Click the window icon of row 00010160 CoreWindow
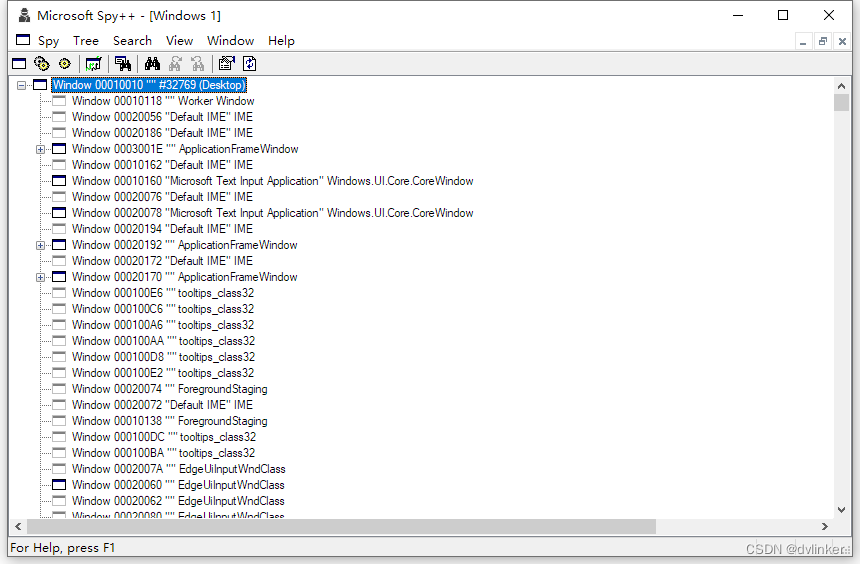 [59, 181]
